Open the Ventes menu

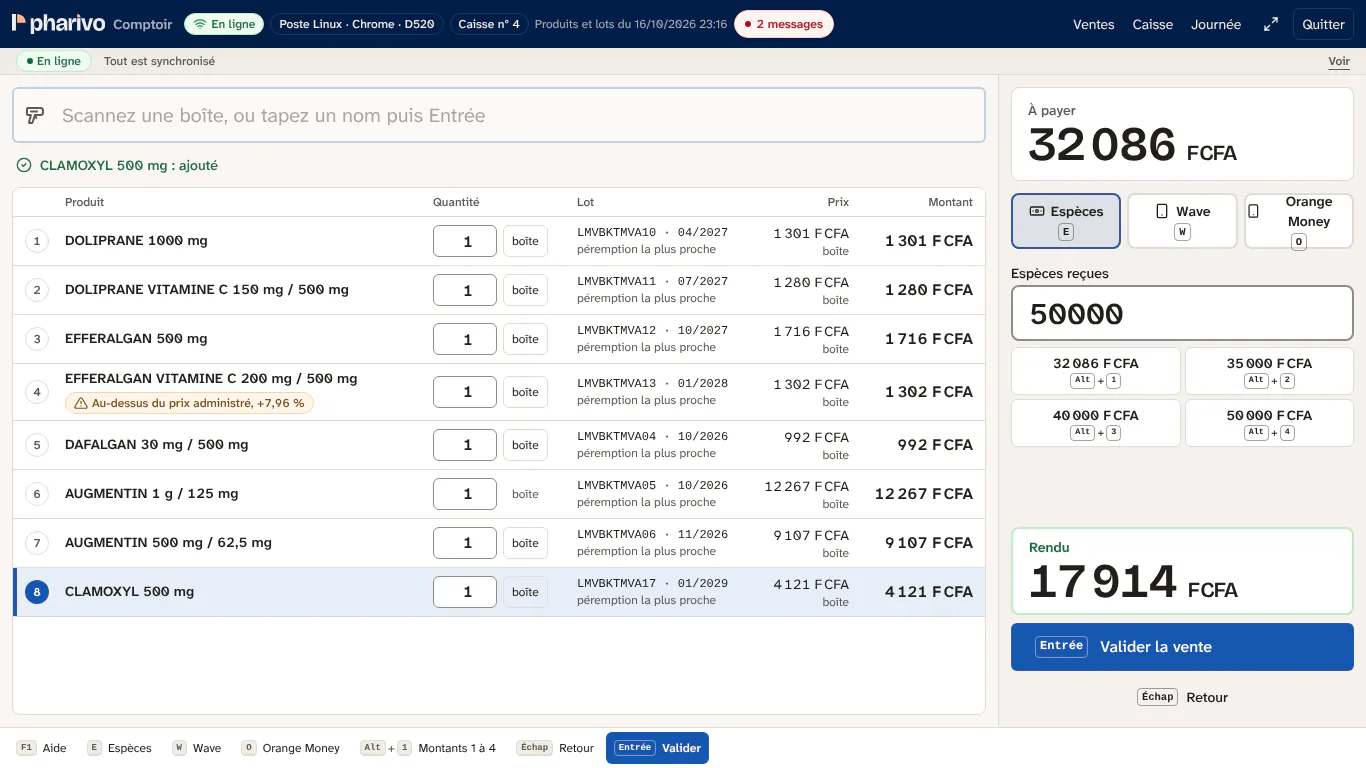[x=1094, y=24]
